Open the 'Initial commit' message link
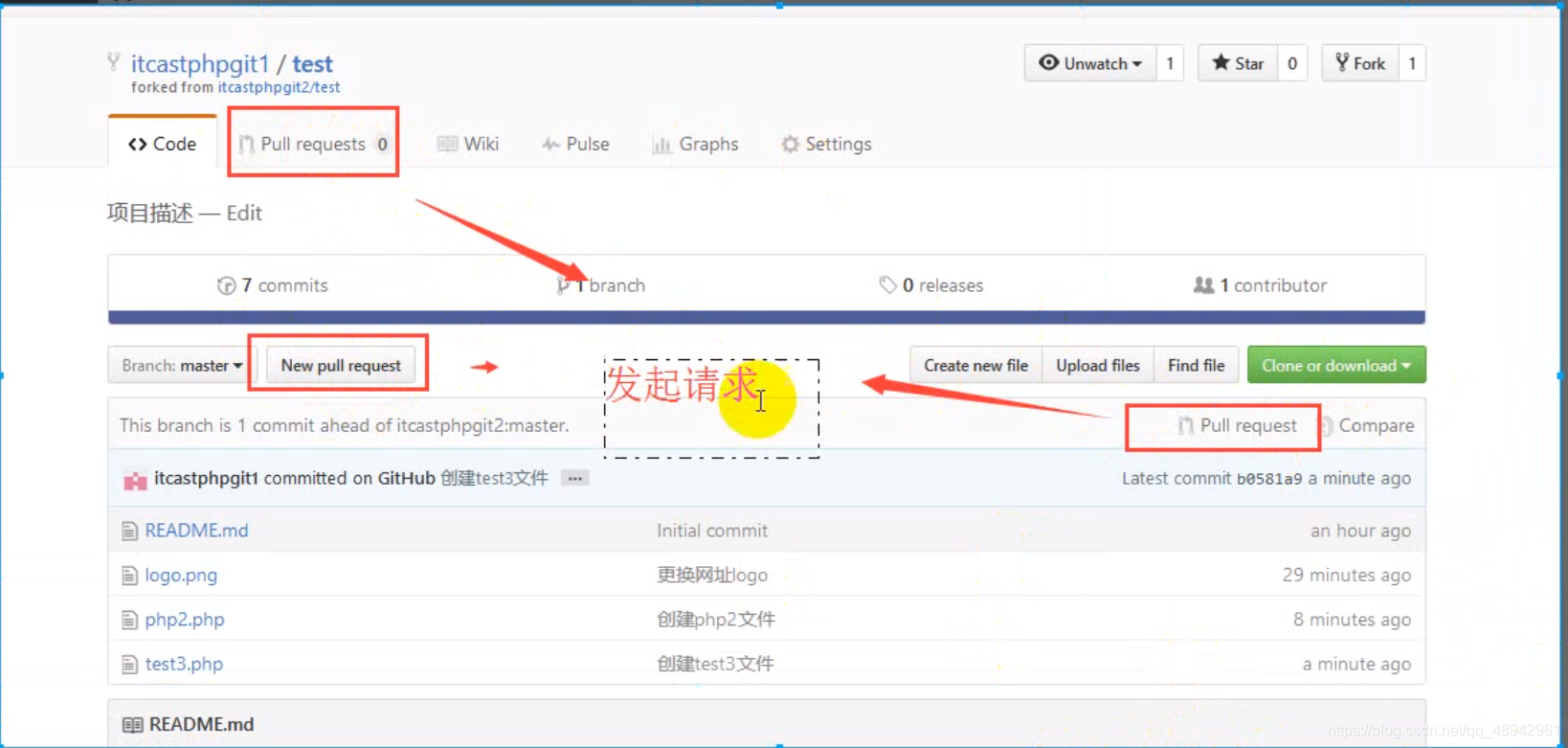 (712, 531)
